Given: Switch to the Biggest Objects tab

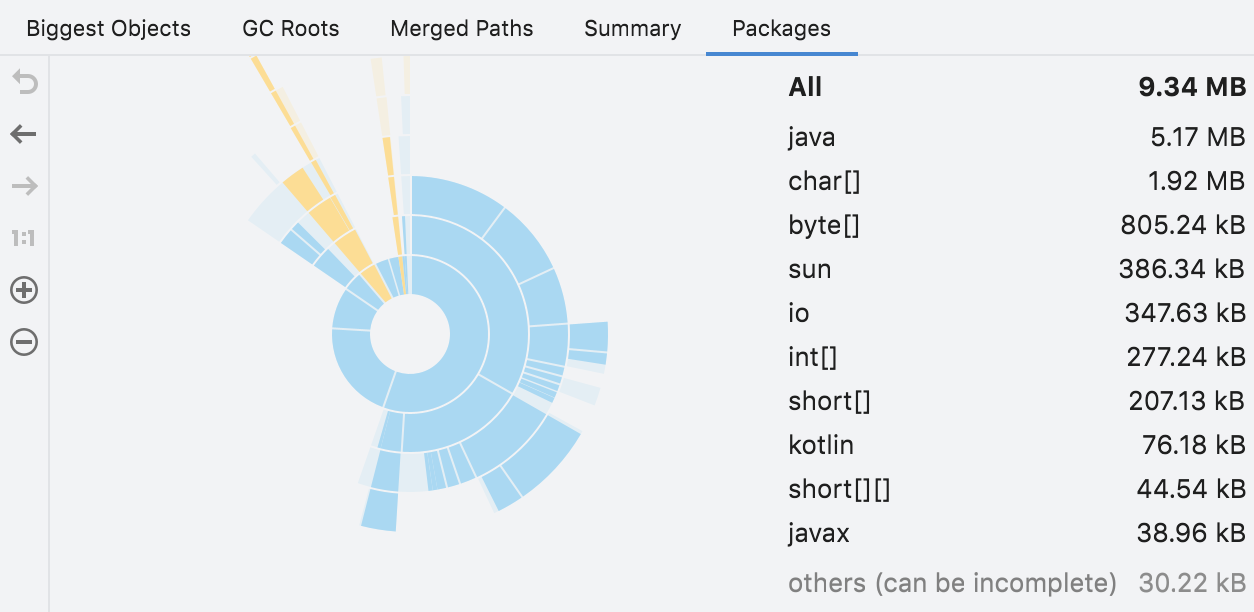Looking at the screenshot, I should (x=108, y=28).
